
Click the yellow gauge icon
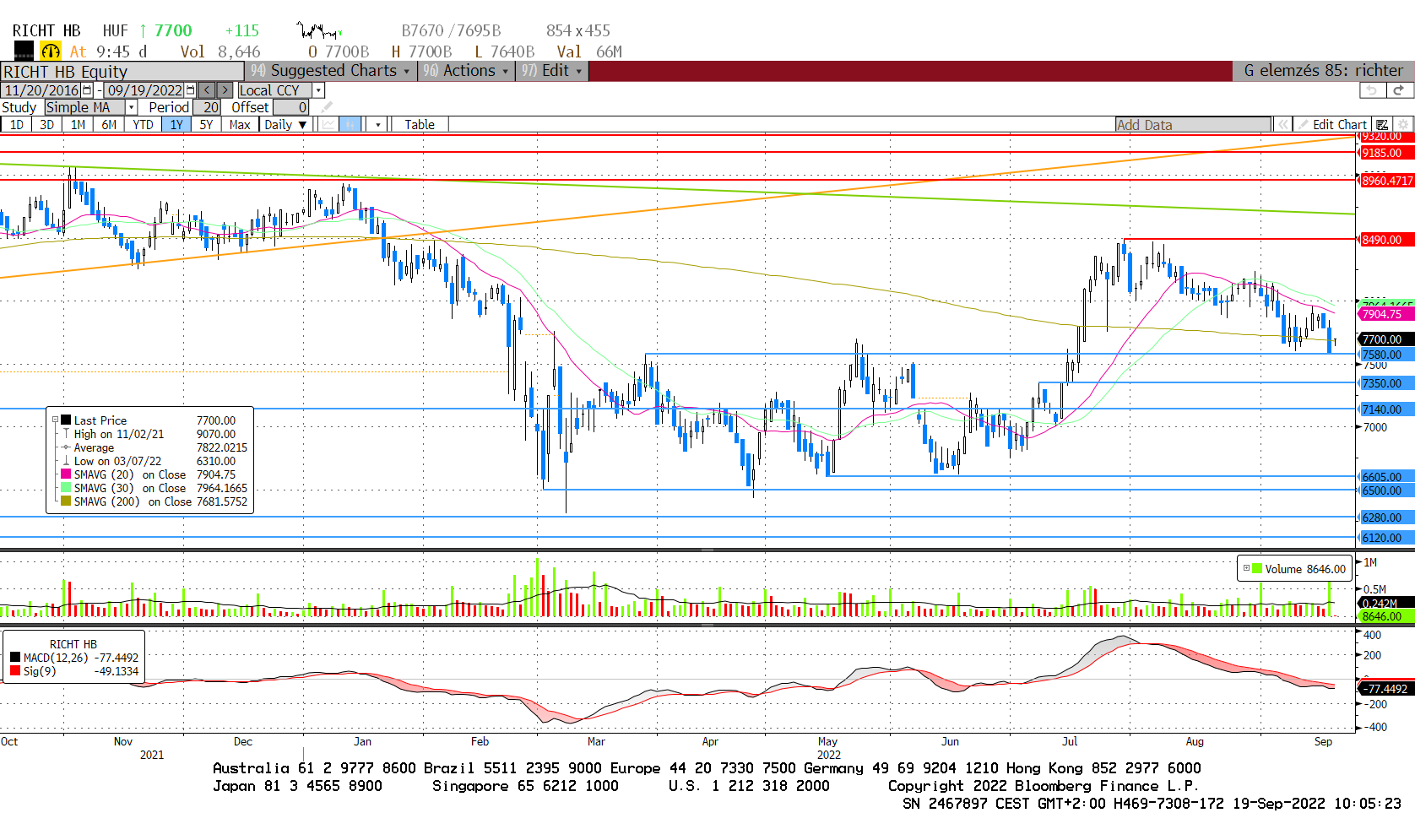51,51
